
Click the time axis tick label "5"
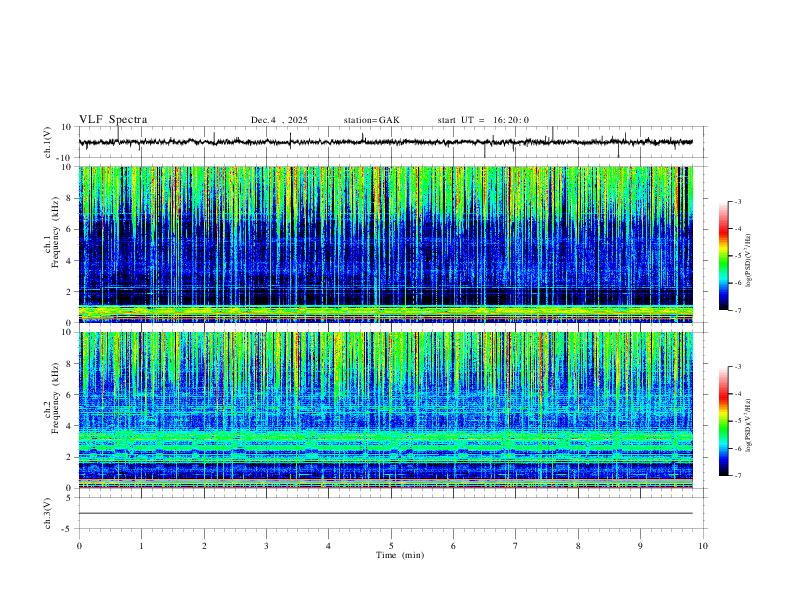pos(391,546)
